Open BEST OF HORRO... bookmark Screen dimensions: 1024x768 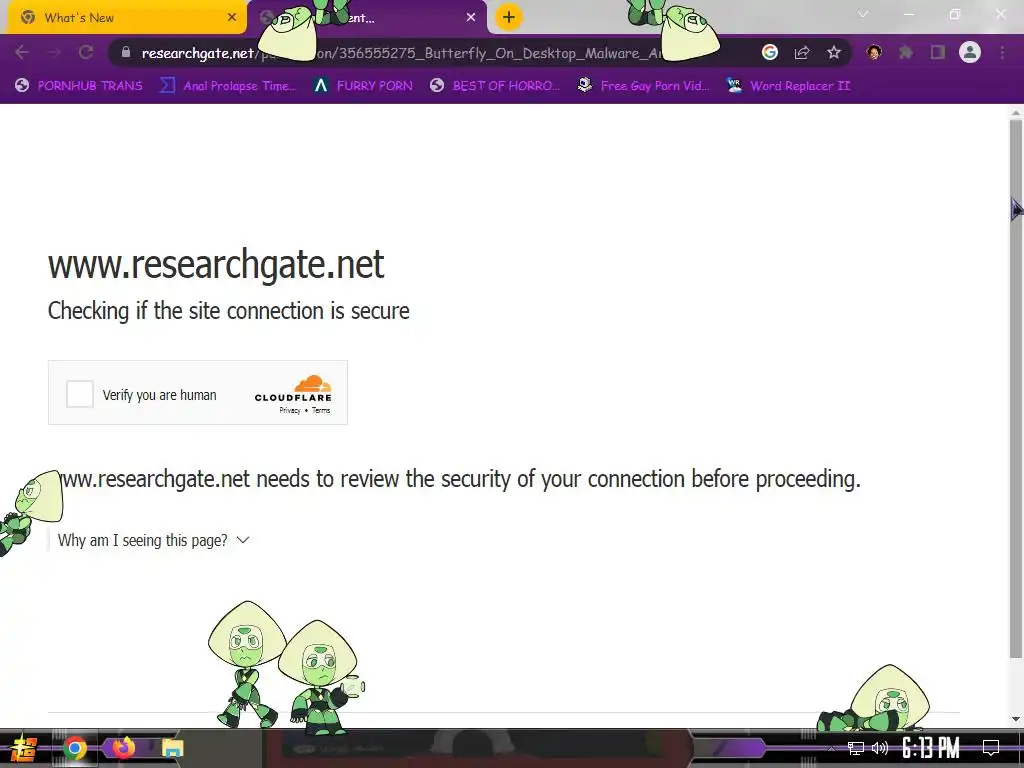495,86
